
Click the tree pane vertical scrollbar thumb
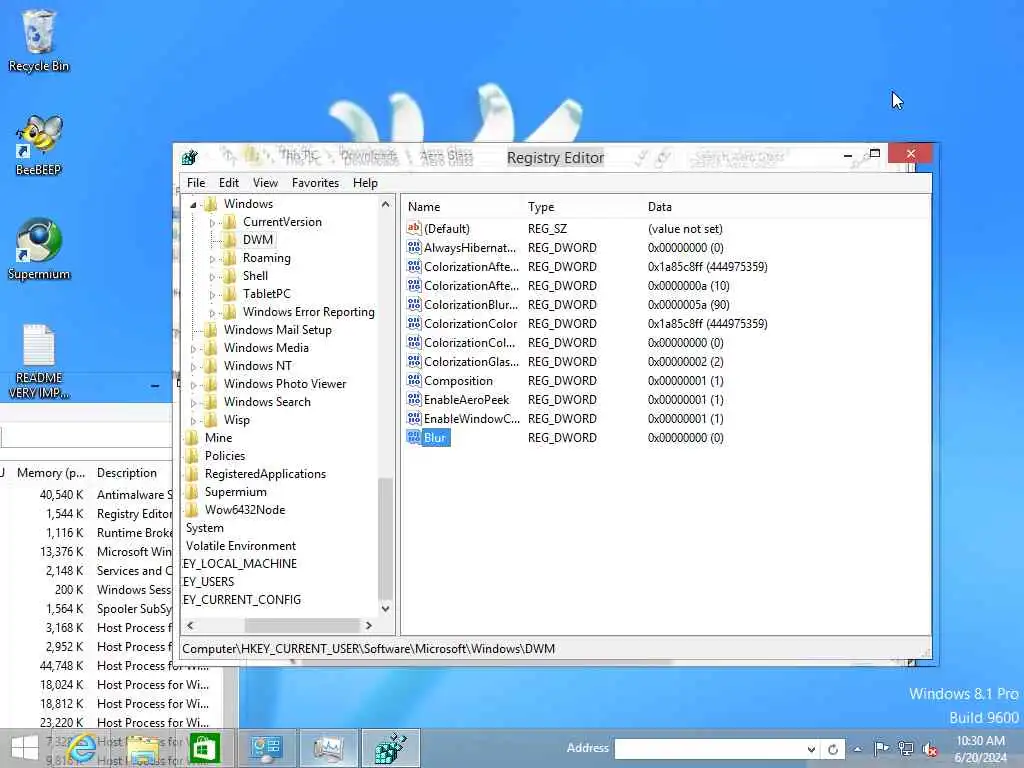pos(385,538)
